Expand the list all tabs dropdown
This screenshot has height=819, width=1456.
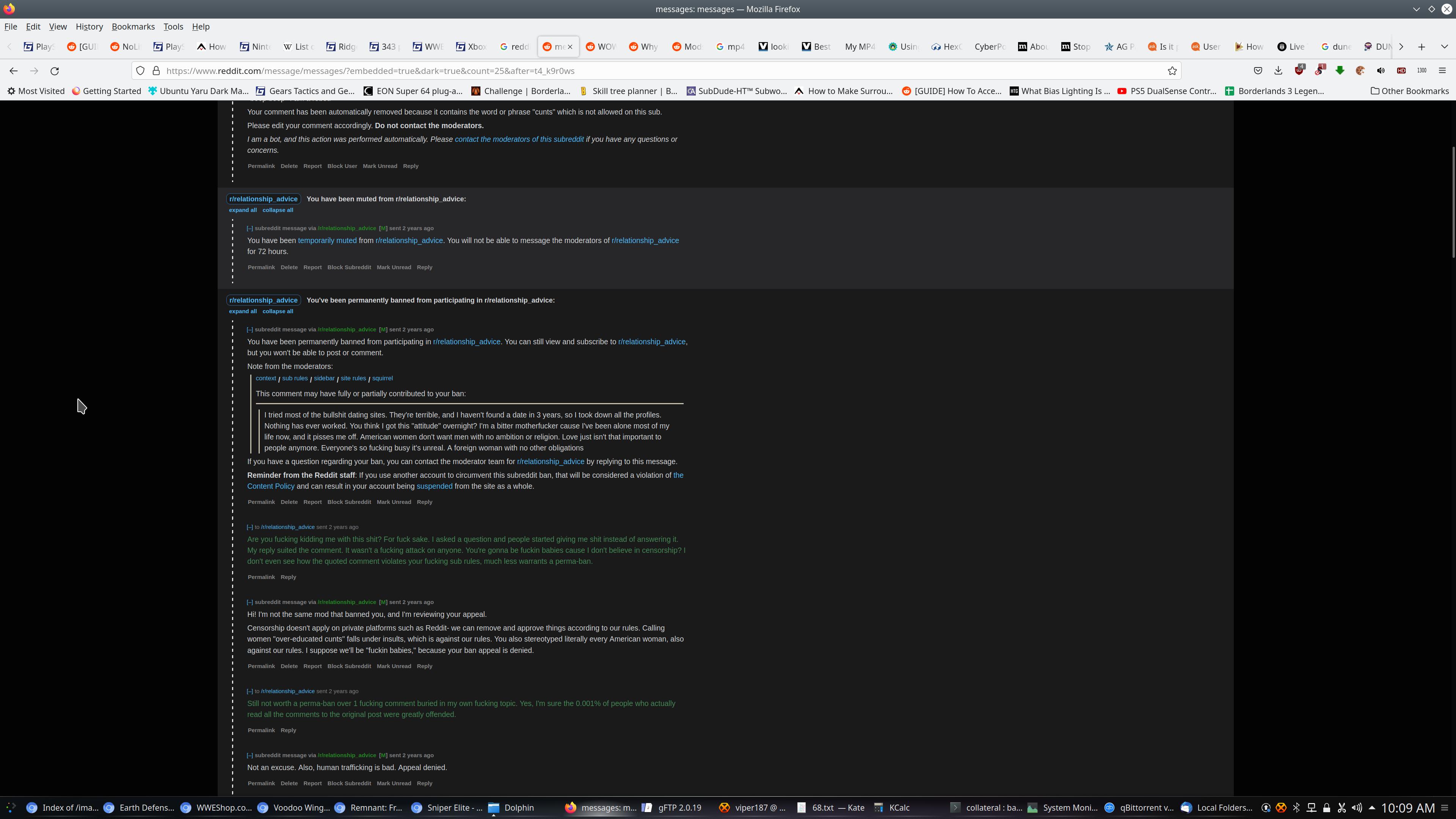[x=1444, y=47]
